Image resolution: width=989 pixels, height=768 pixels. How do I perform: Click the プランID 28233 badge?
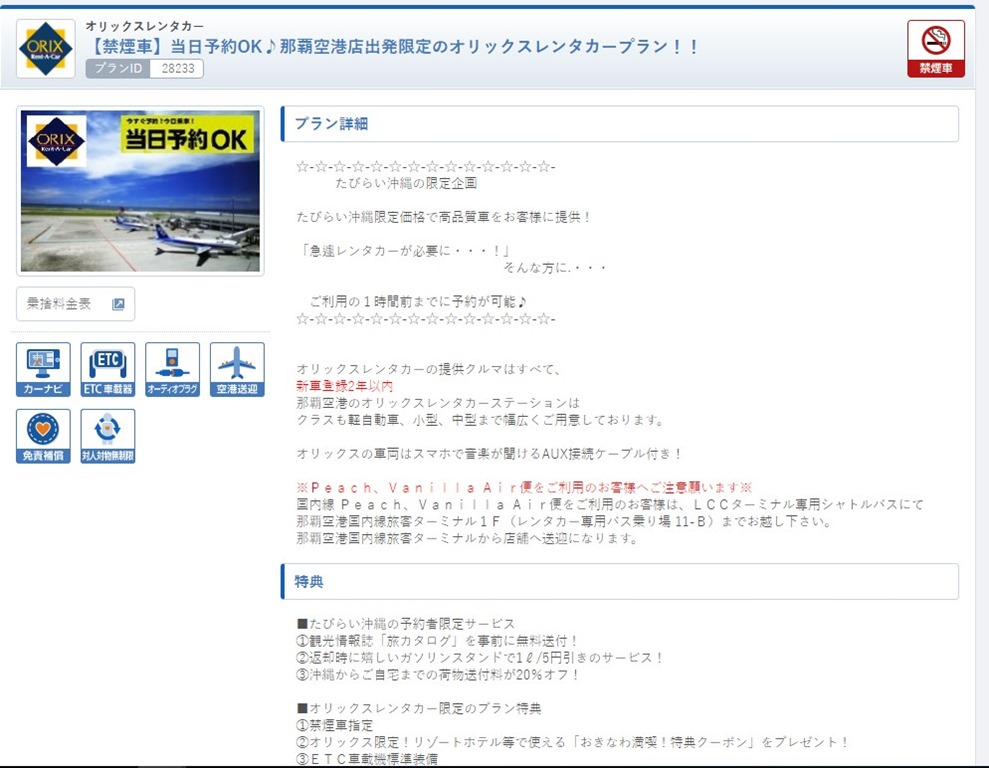145,69
